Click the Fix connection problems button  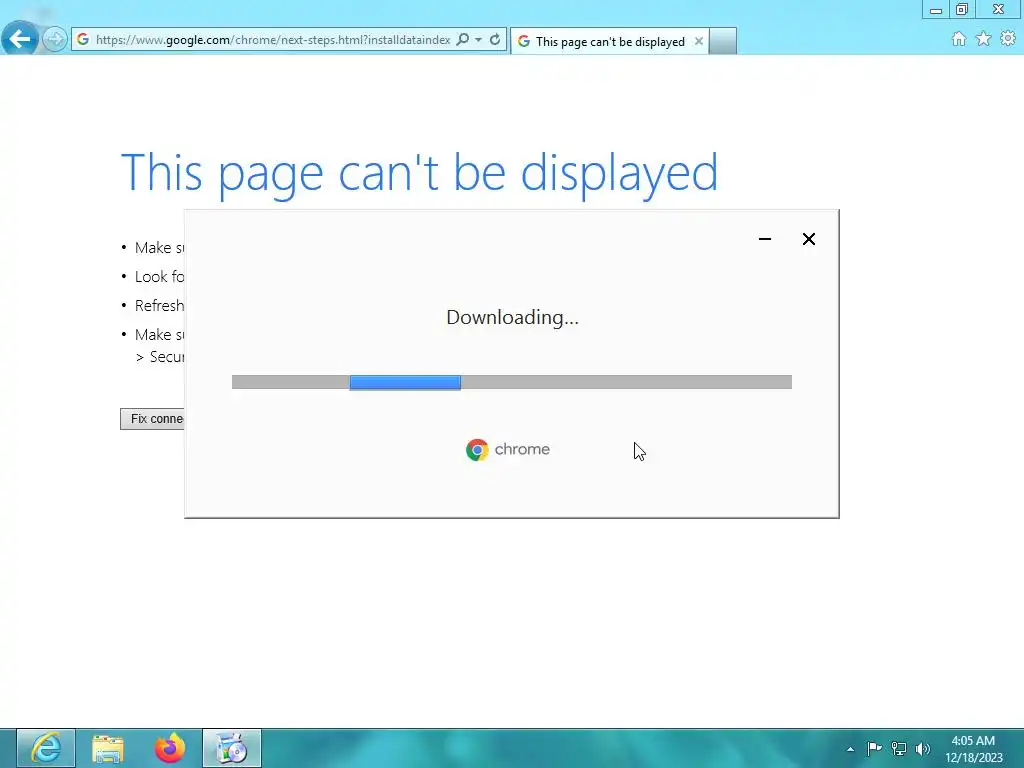153,419
